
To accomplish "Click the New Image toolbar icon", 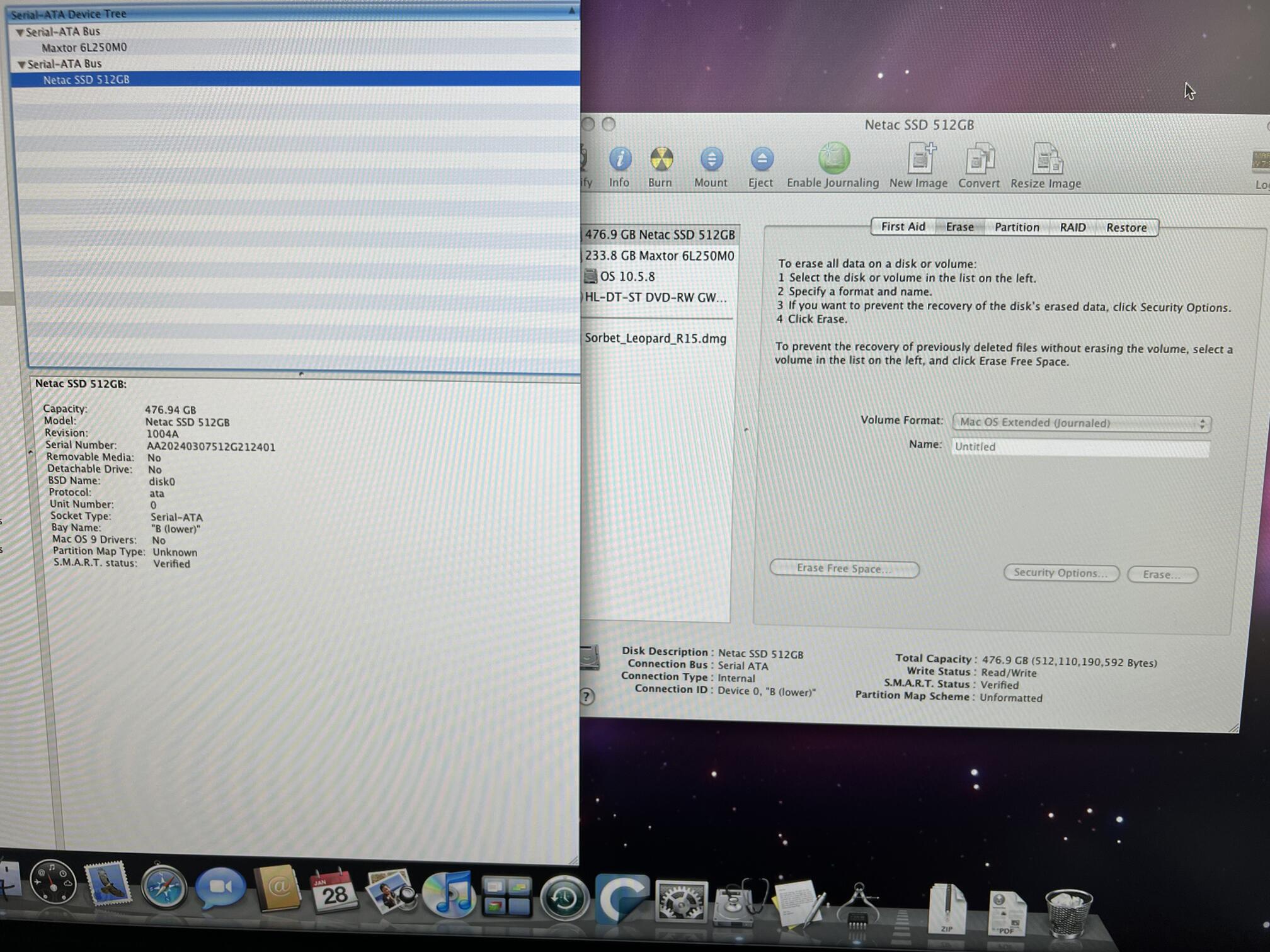I will tap(920, 158).
